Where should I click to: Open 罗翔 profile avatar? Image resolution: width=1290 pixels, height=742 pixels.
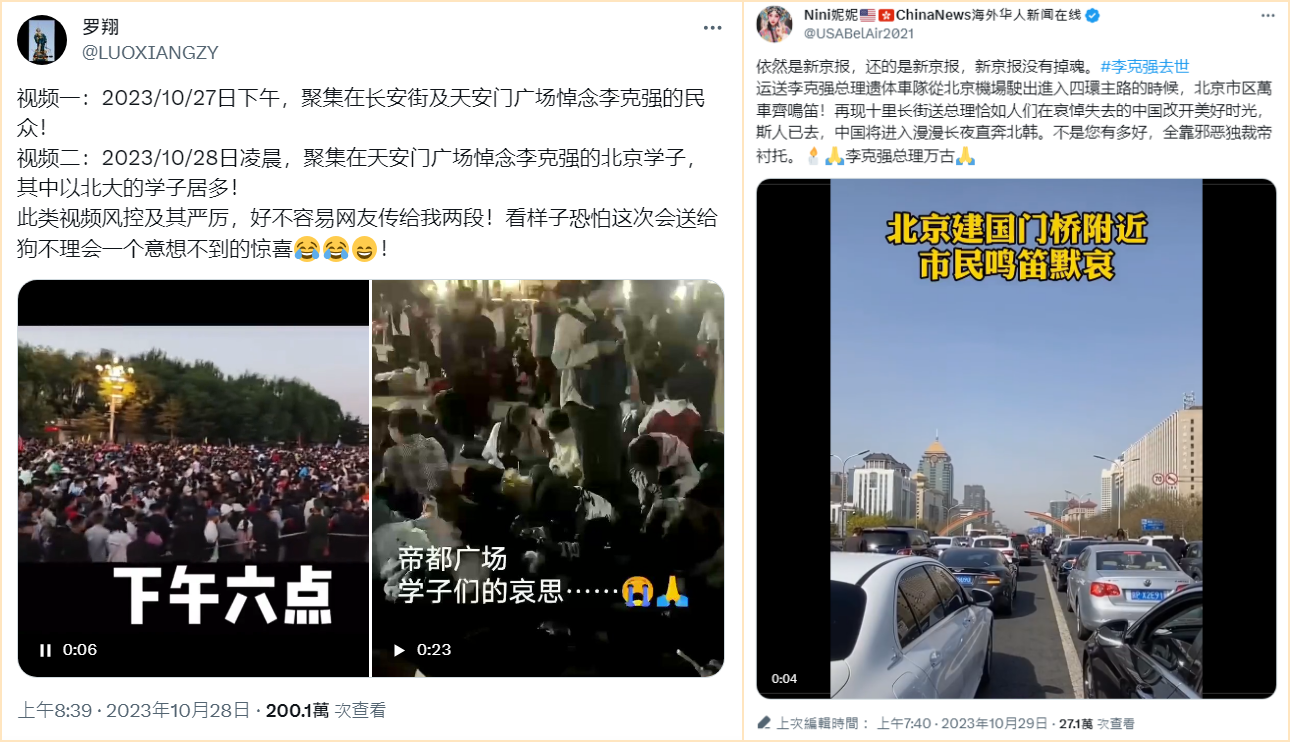click(42, 40)
